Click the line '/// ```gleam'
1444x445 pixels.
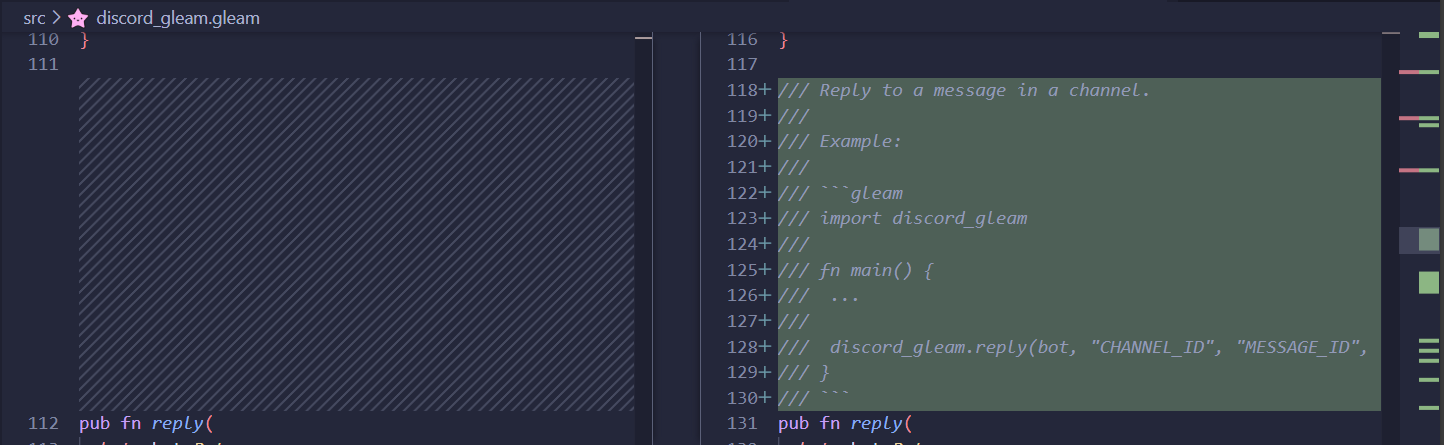tap(840, 193)
